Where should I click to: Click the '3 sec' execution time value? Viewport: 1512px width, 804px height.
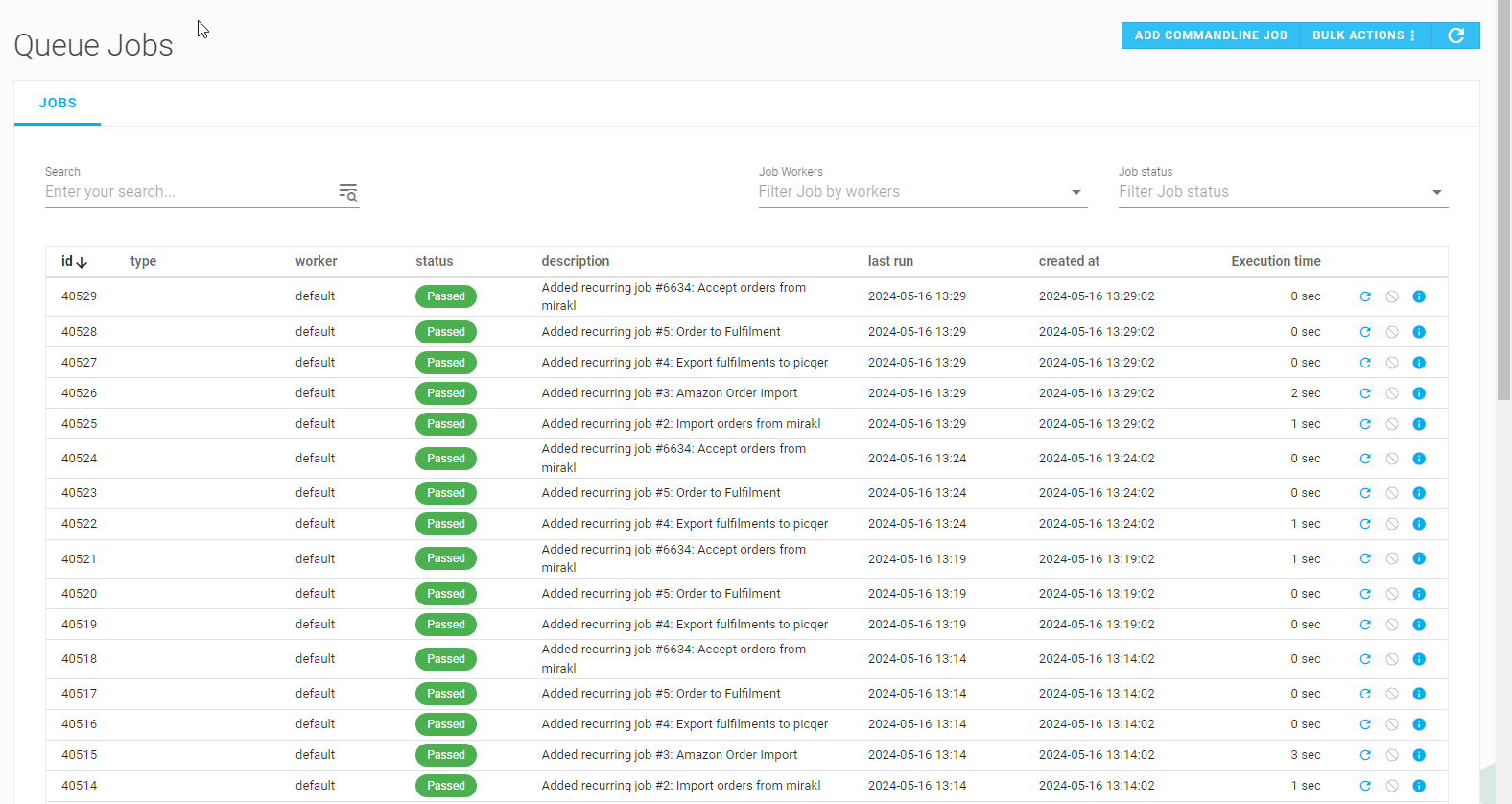(x=1306, y=755)
